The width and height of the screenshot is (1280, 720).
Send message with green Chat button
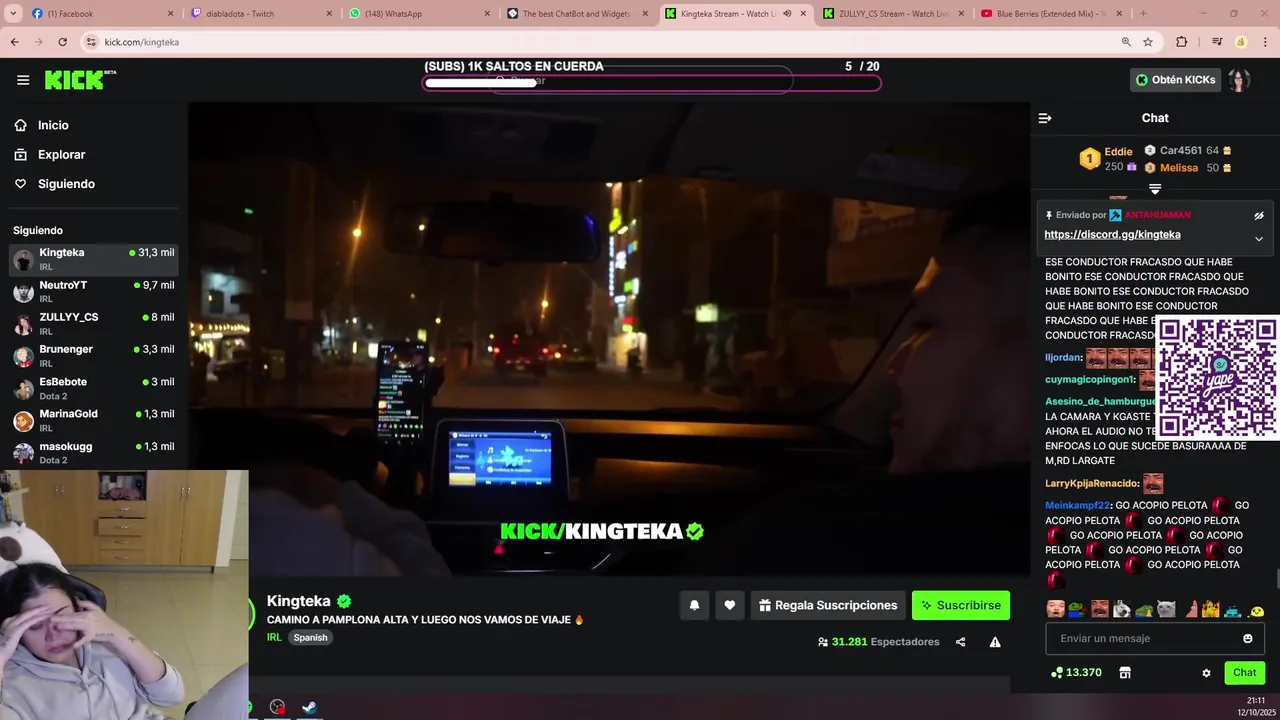tap(1244, 673)
